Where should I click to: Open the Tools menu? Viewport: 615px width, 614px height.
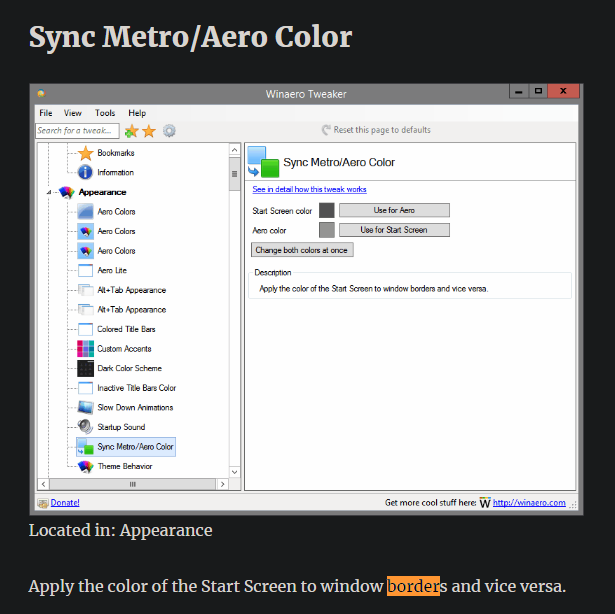(105, 113)
